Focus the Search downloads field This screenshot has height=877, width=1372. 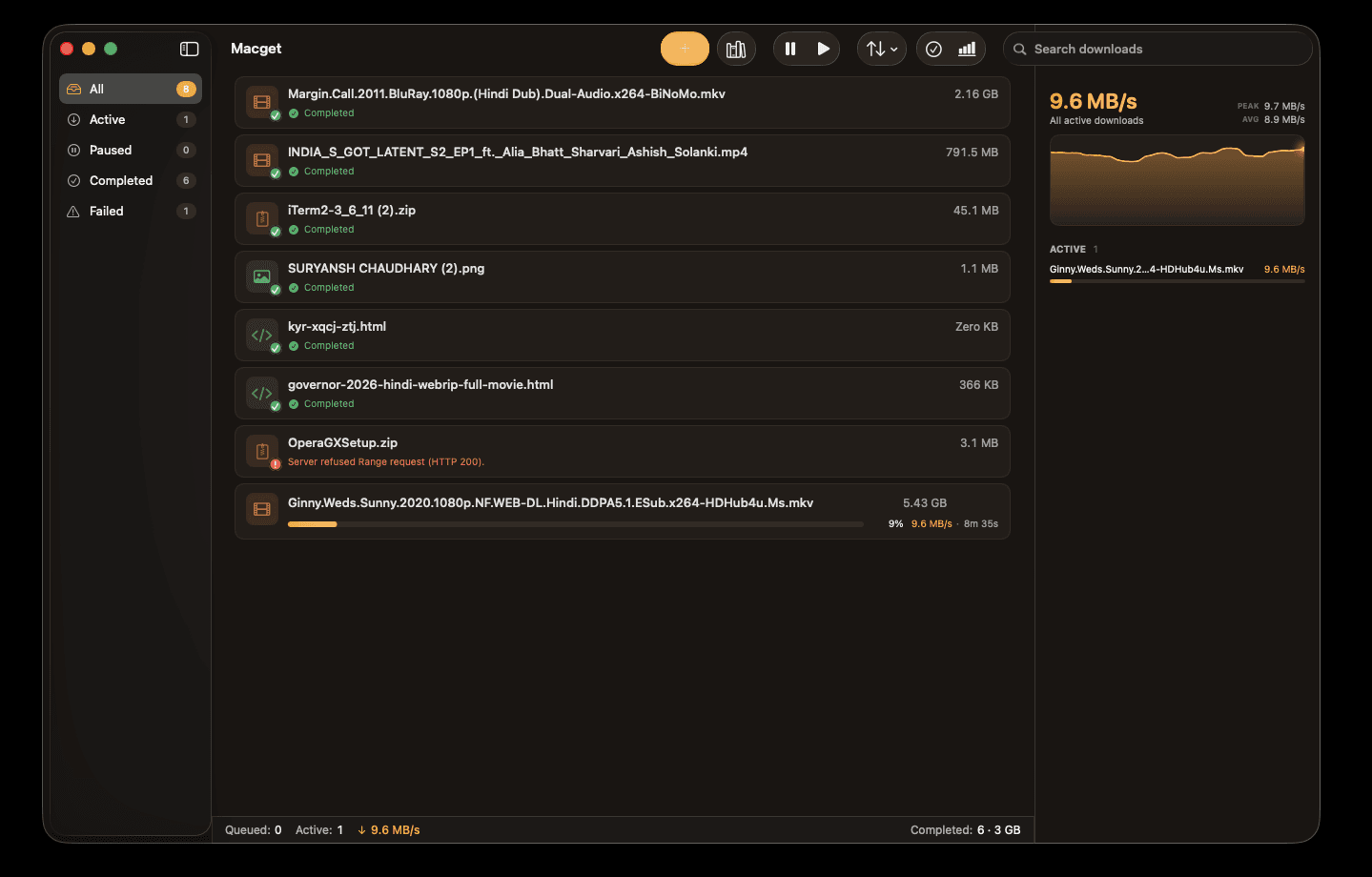pyautogui.click(x=1157, y=49)
